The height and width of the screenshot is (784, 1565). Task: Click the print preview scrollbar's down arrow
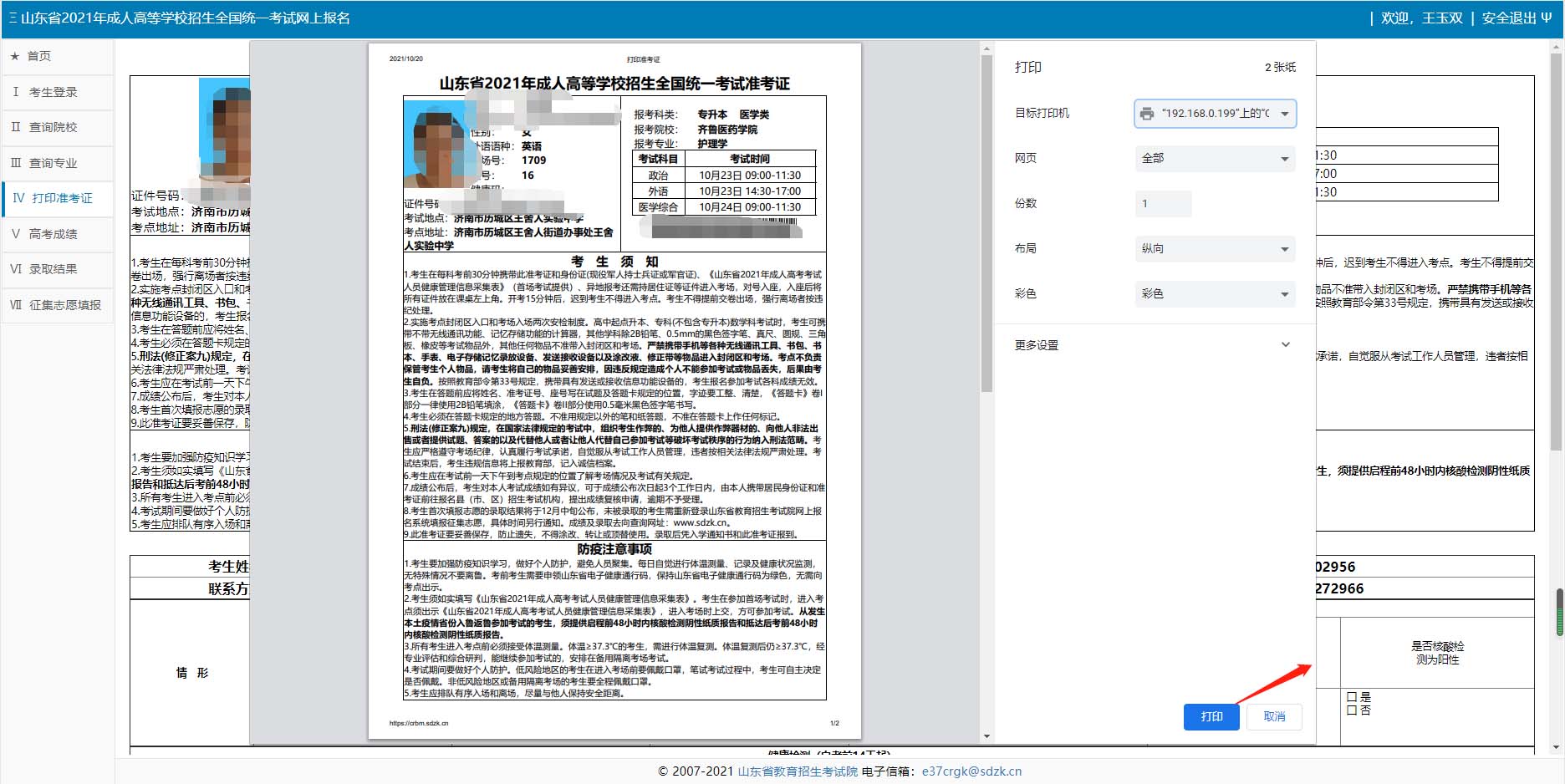(x=986, y=736)
